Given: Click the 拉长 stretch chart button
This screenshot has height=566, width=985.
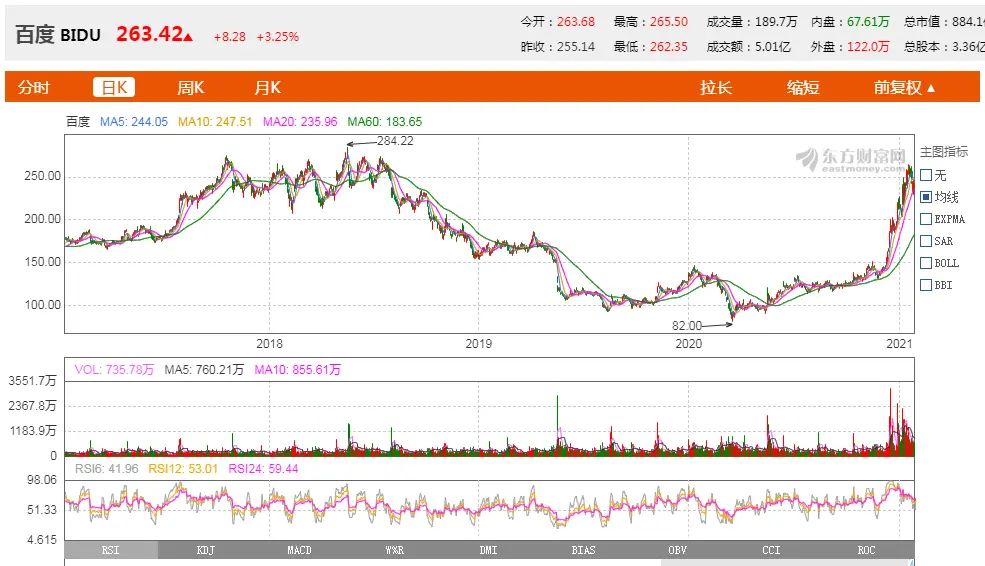Looking at the screenshot, I should point(716,87).
